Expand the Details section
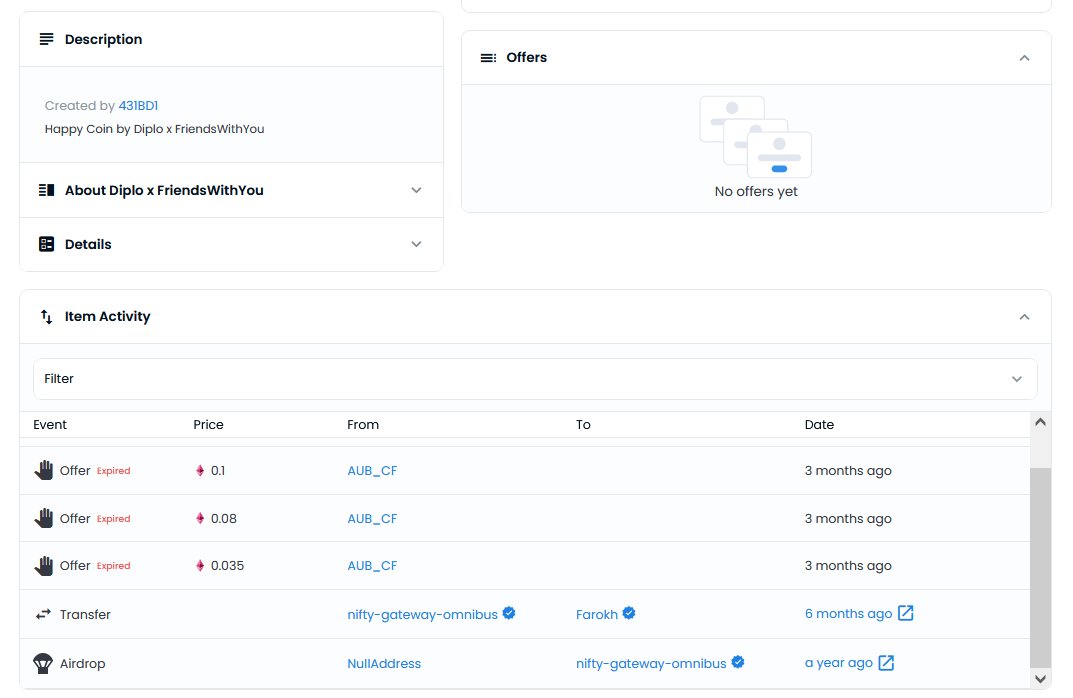1073x698 pixels. pos(416,244)
